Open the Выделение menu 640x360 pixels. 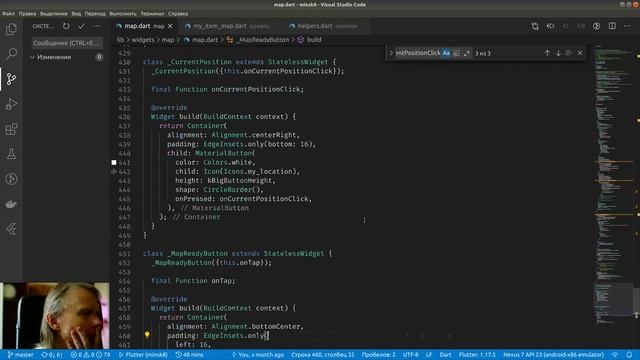(x=54, y=13)
